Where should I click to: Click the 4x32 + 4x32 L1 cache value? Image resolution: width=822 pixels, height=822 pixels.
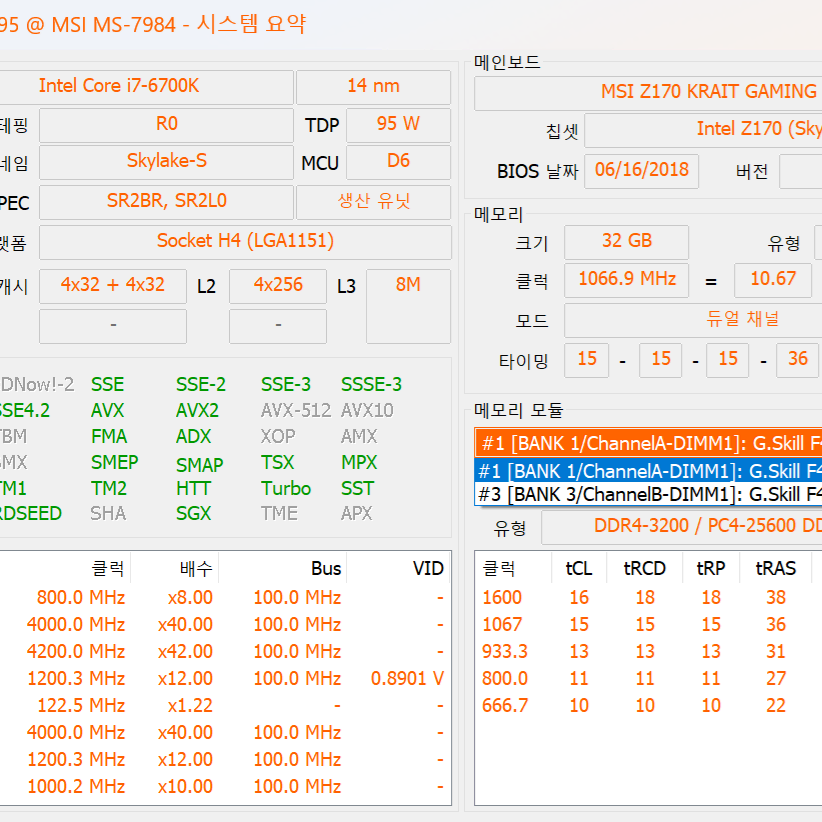(x=113, y=286)
